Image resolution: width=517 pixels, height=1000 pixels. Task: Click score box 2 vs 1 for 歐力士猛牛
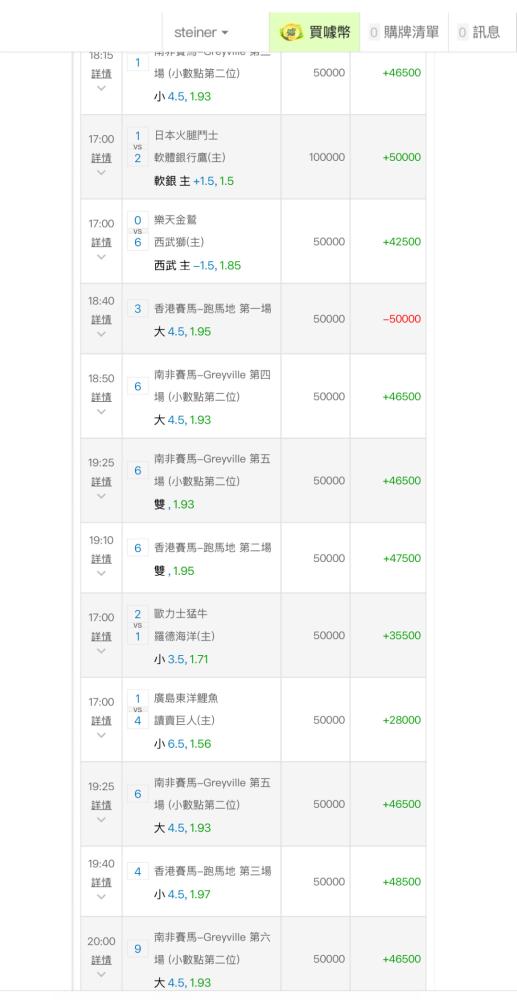(138, 625)
